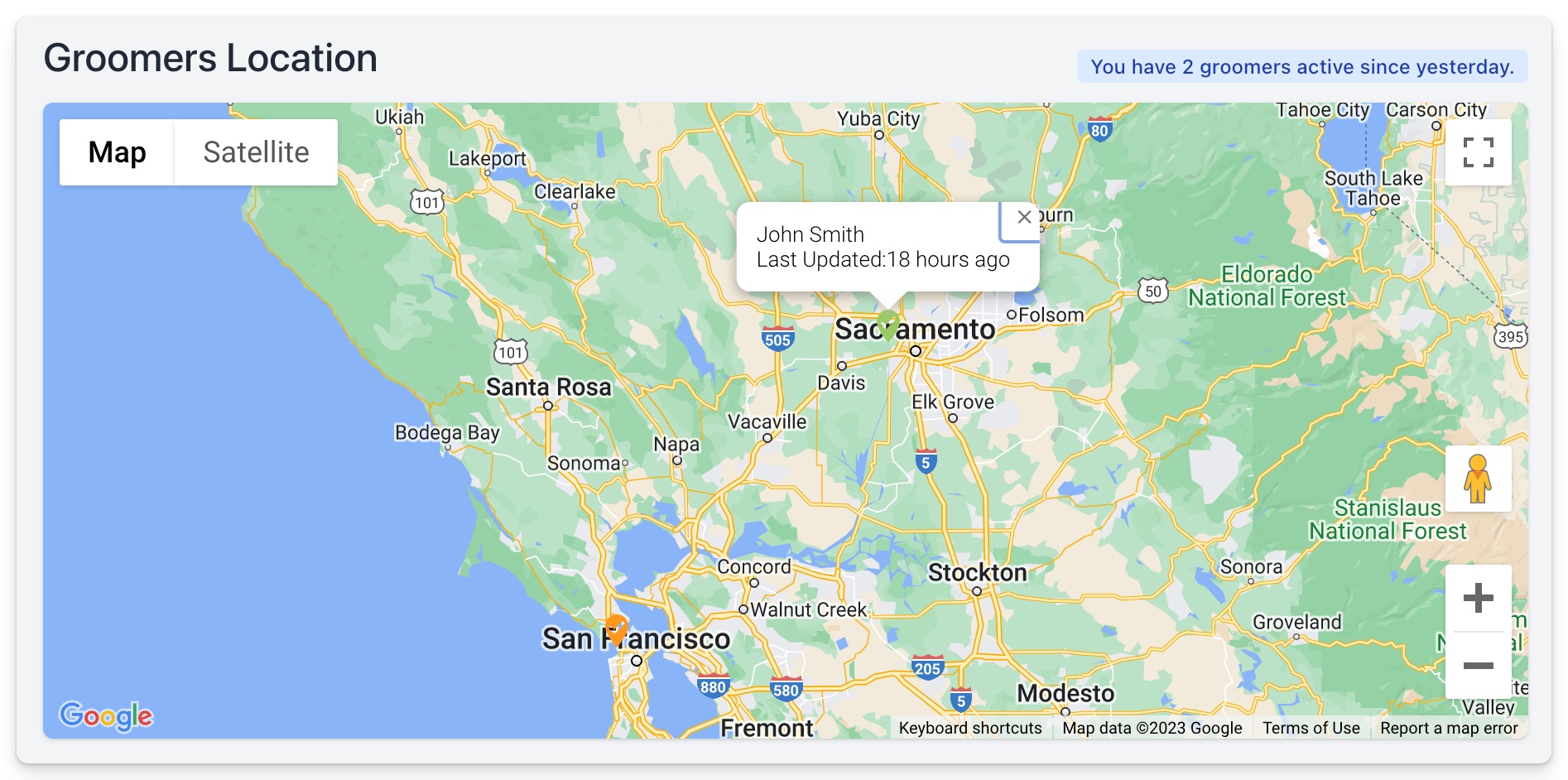This screenshot has width=1568, height=780.
Task: Open Keyboard shortcuts
Action: click(x=969, y=728)
